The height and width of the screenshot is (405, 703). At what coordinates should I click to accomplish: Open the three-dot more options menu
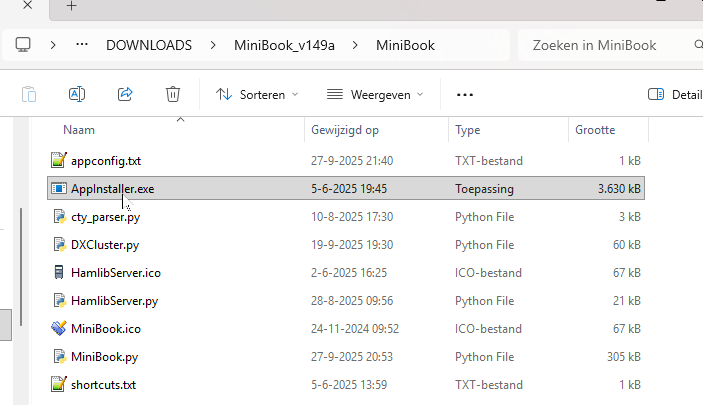pyautogui.click(x=464, y=94)
